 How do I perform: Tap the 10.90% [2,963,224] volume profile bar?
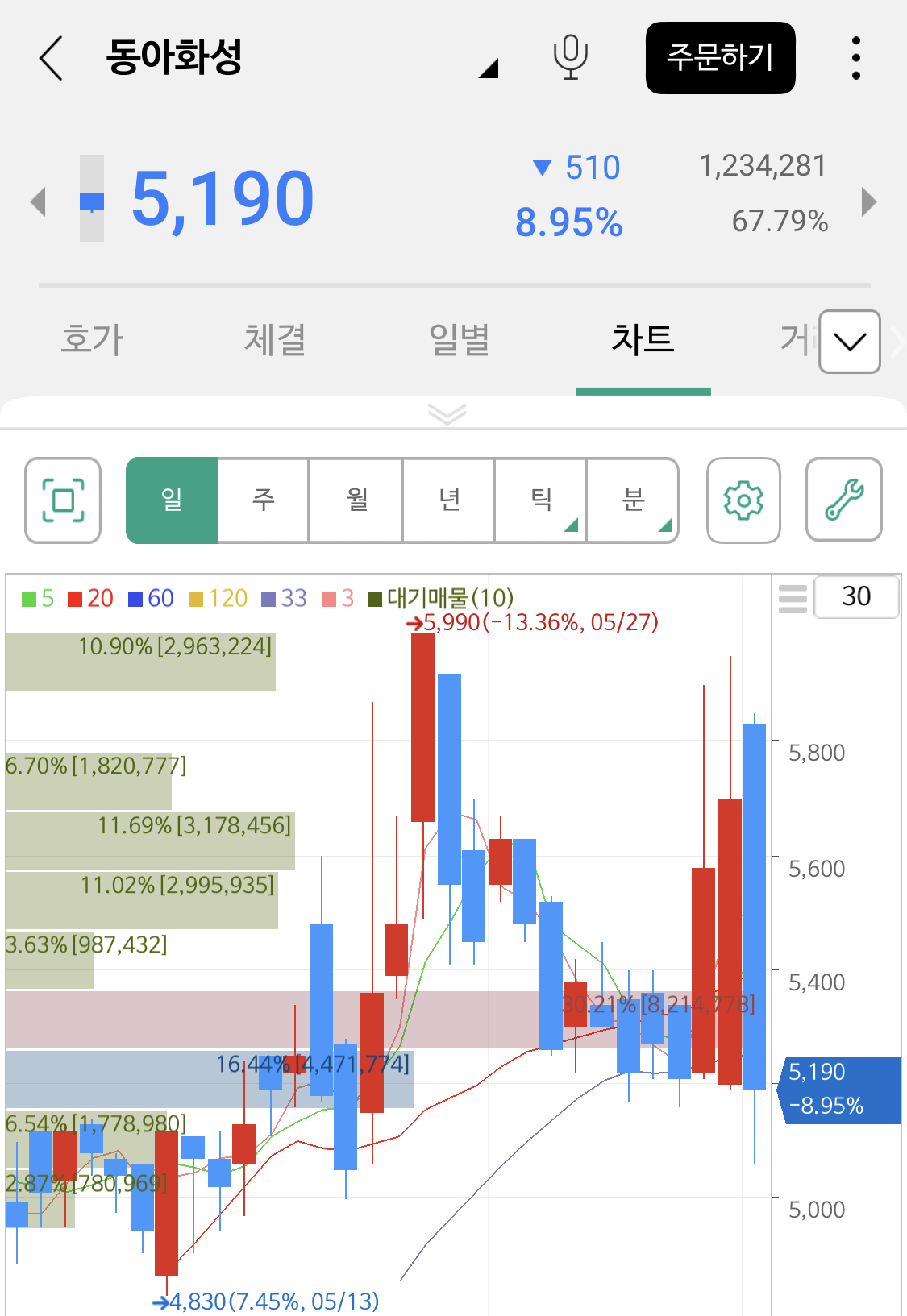(140, 661)
